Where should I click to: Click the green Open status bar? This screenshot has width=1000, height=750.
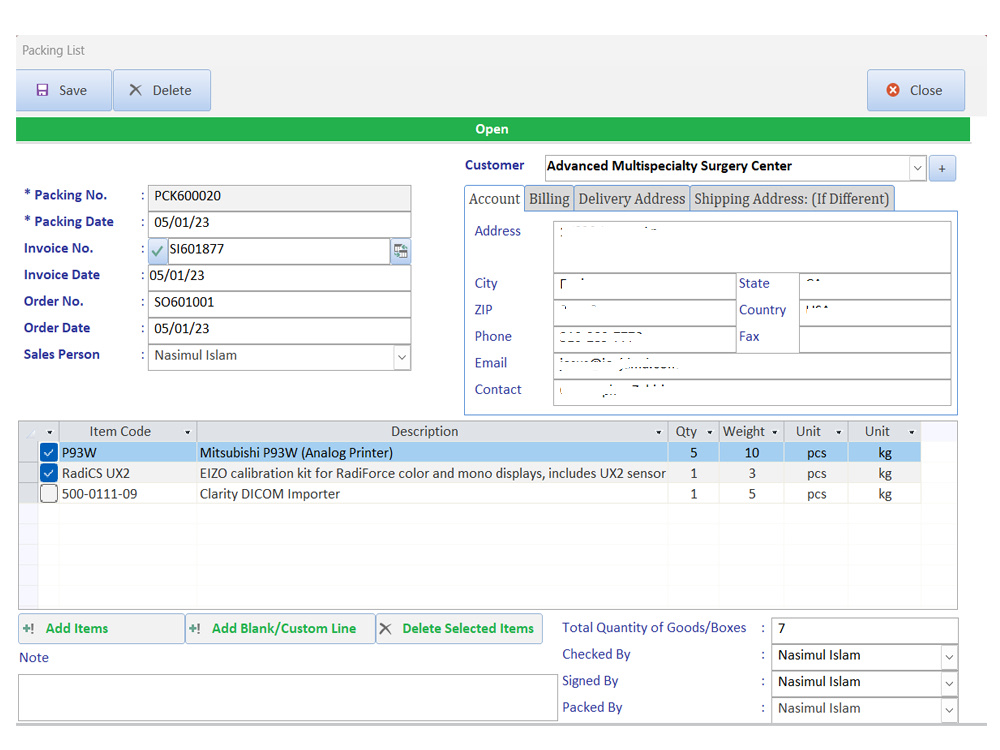(492, 129)
